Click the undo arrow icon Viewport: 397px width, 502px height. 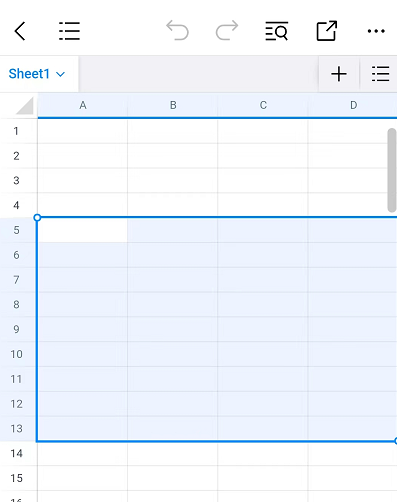[x=177, y=31]
